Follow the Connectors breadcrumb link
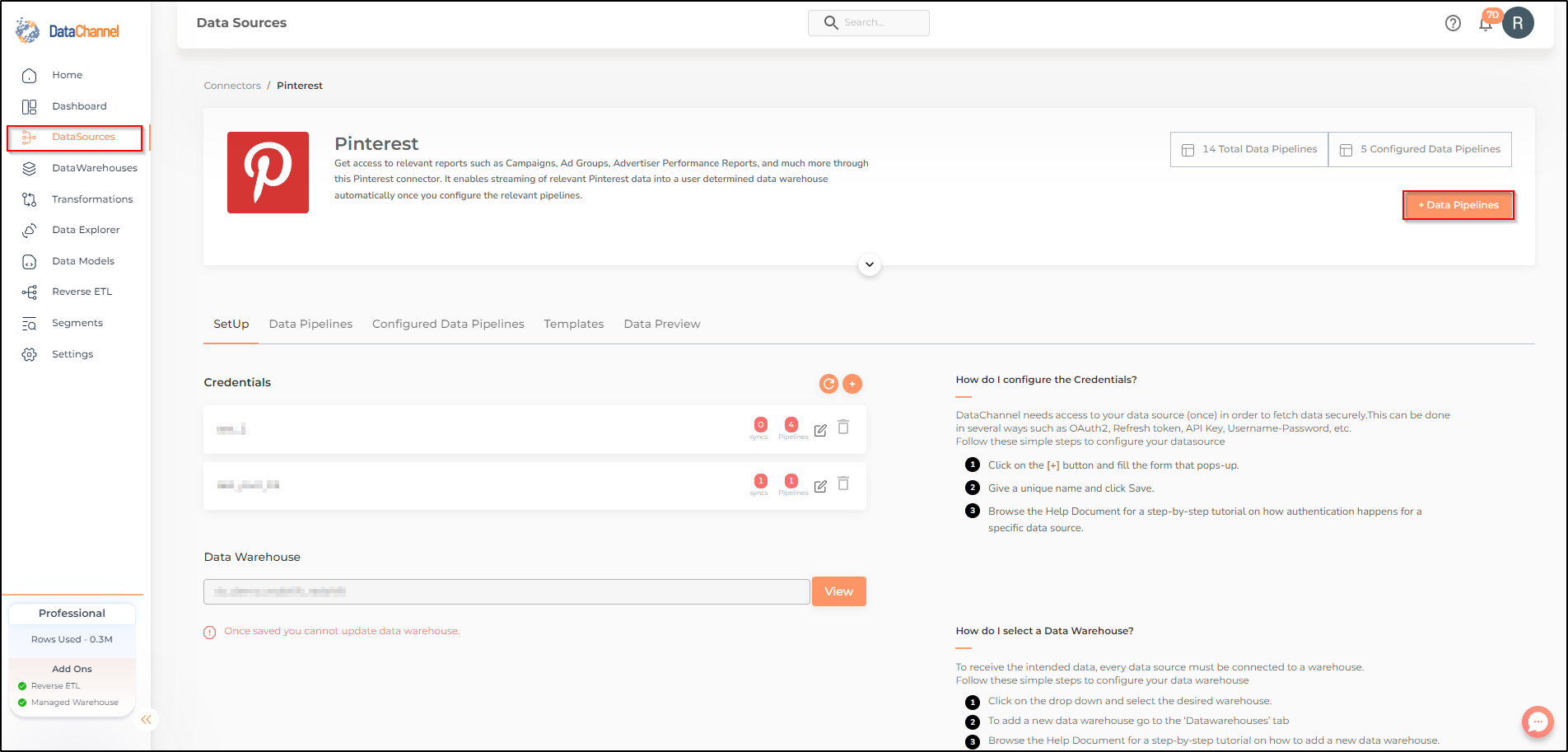 232,86
